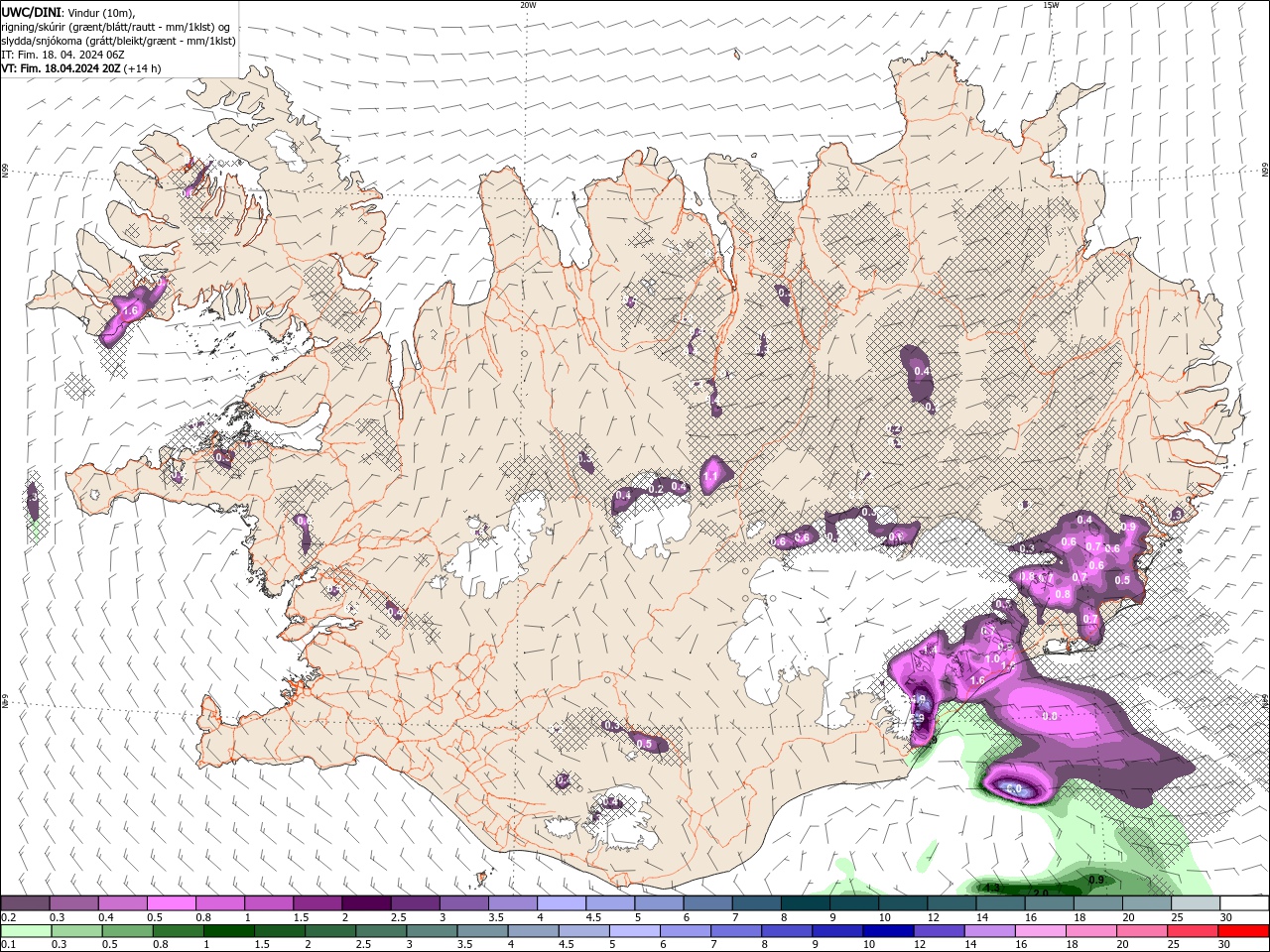Pick the darkest green swatch labeled 1 in lower legend
Viewport: 1270px width, 952px height.
[x=228, y=930]
